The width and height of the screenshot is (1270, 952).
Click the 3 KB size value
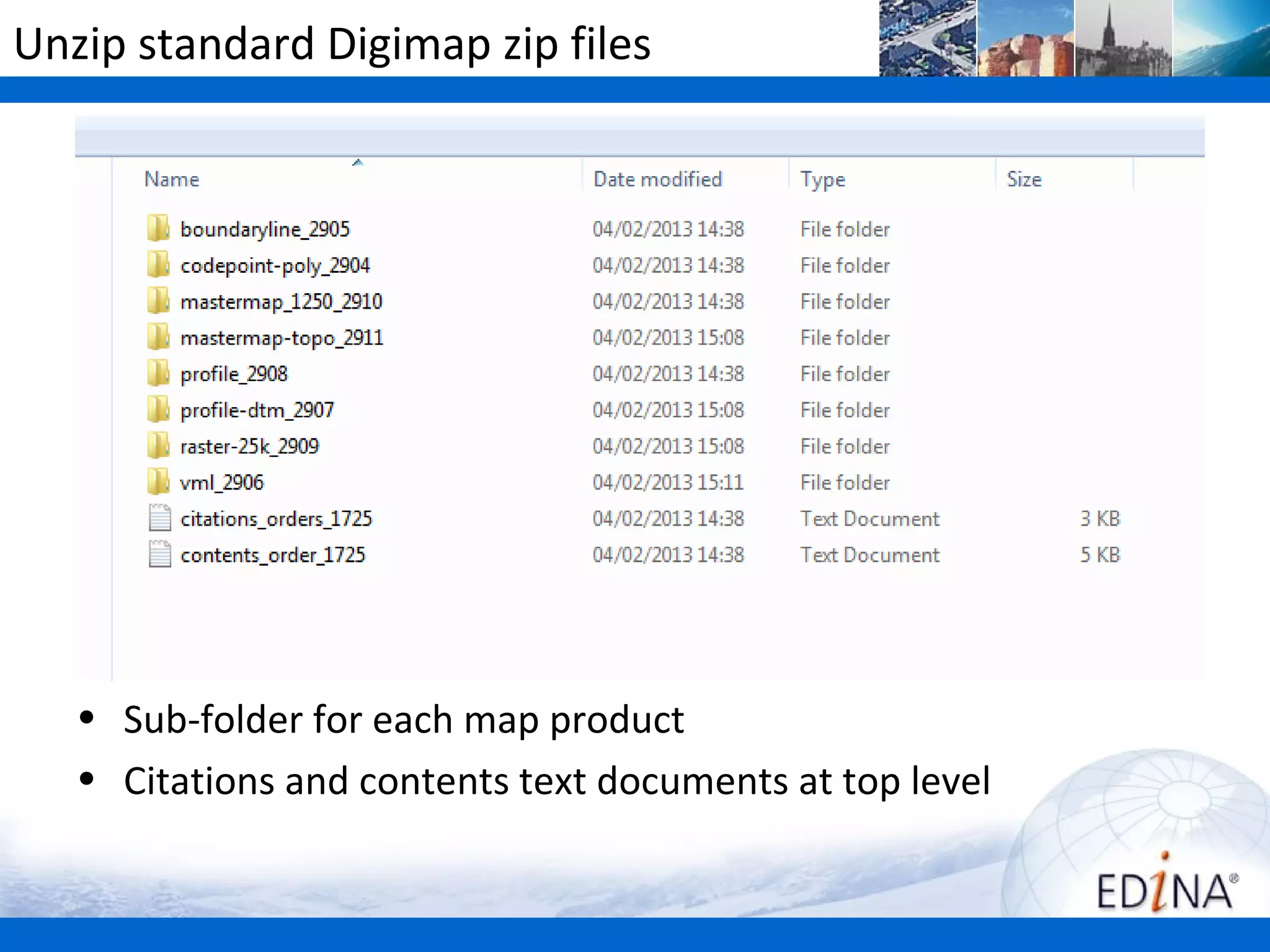[x=1100, y=518]
